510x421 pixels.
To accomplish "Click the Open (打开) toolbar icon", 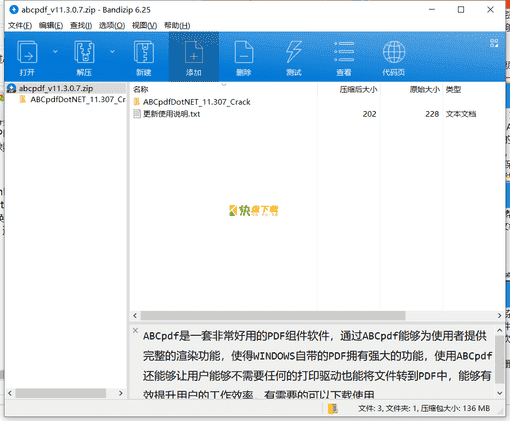I will [x=27, y=52].
